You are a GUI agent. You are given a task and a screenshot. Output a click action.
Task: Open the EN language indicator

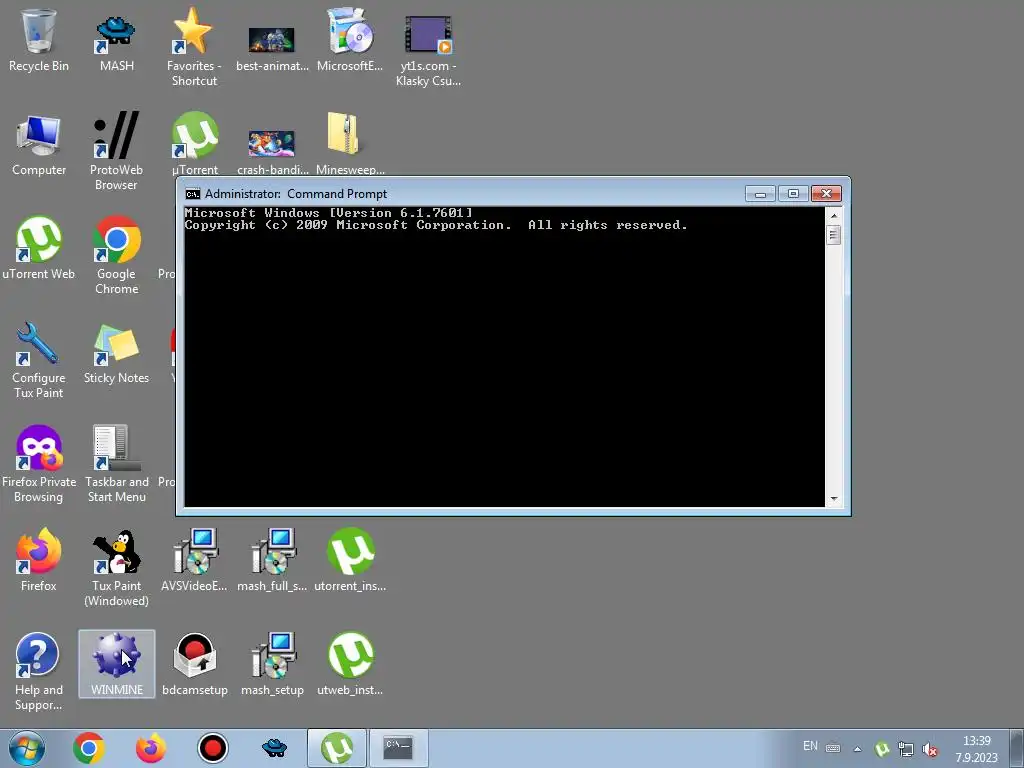coord(810,746)
